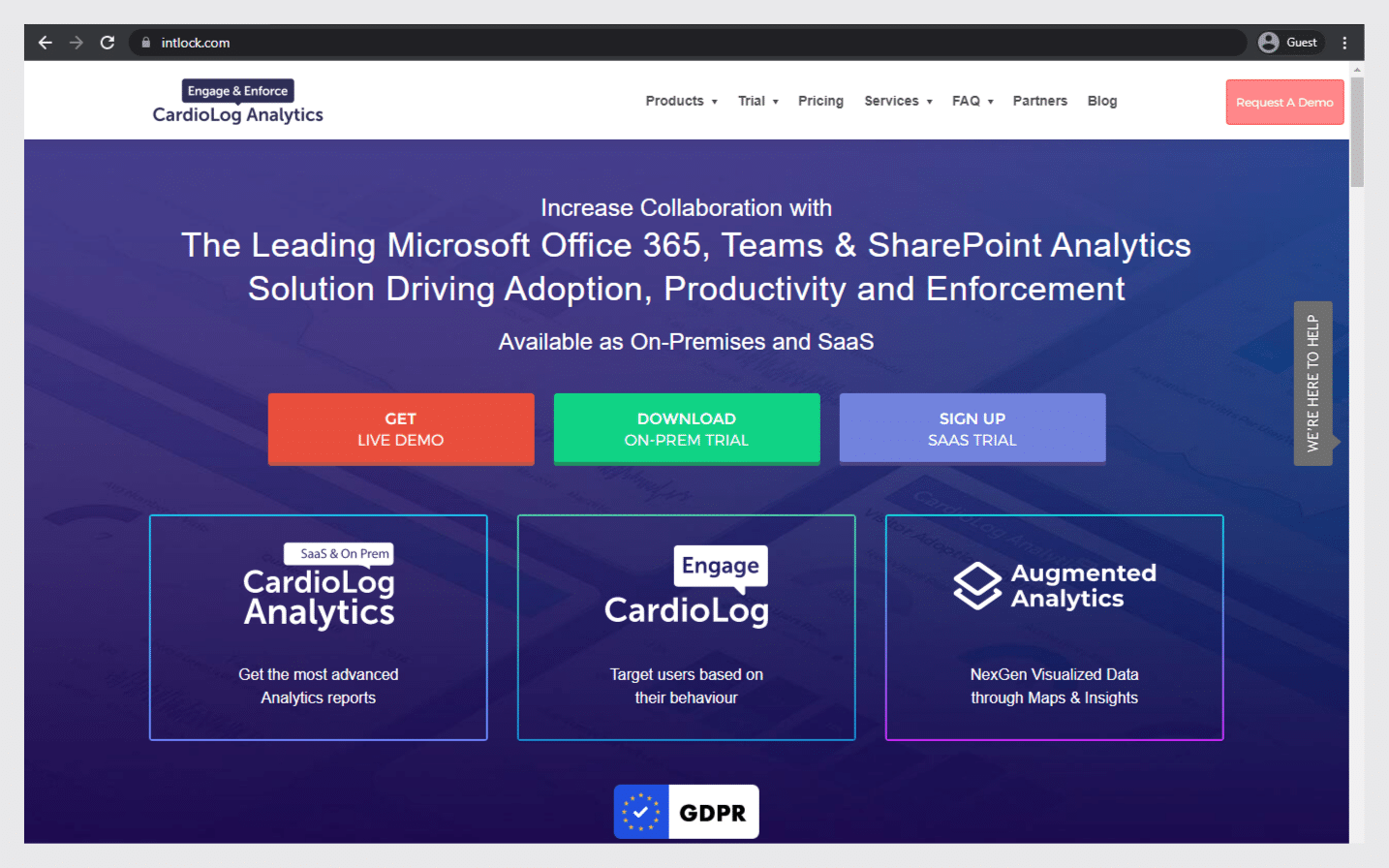Expand the Services dropdown menu
This screenshot has height=868, width=1389.
899,101
